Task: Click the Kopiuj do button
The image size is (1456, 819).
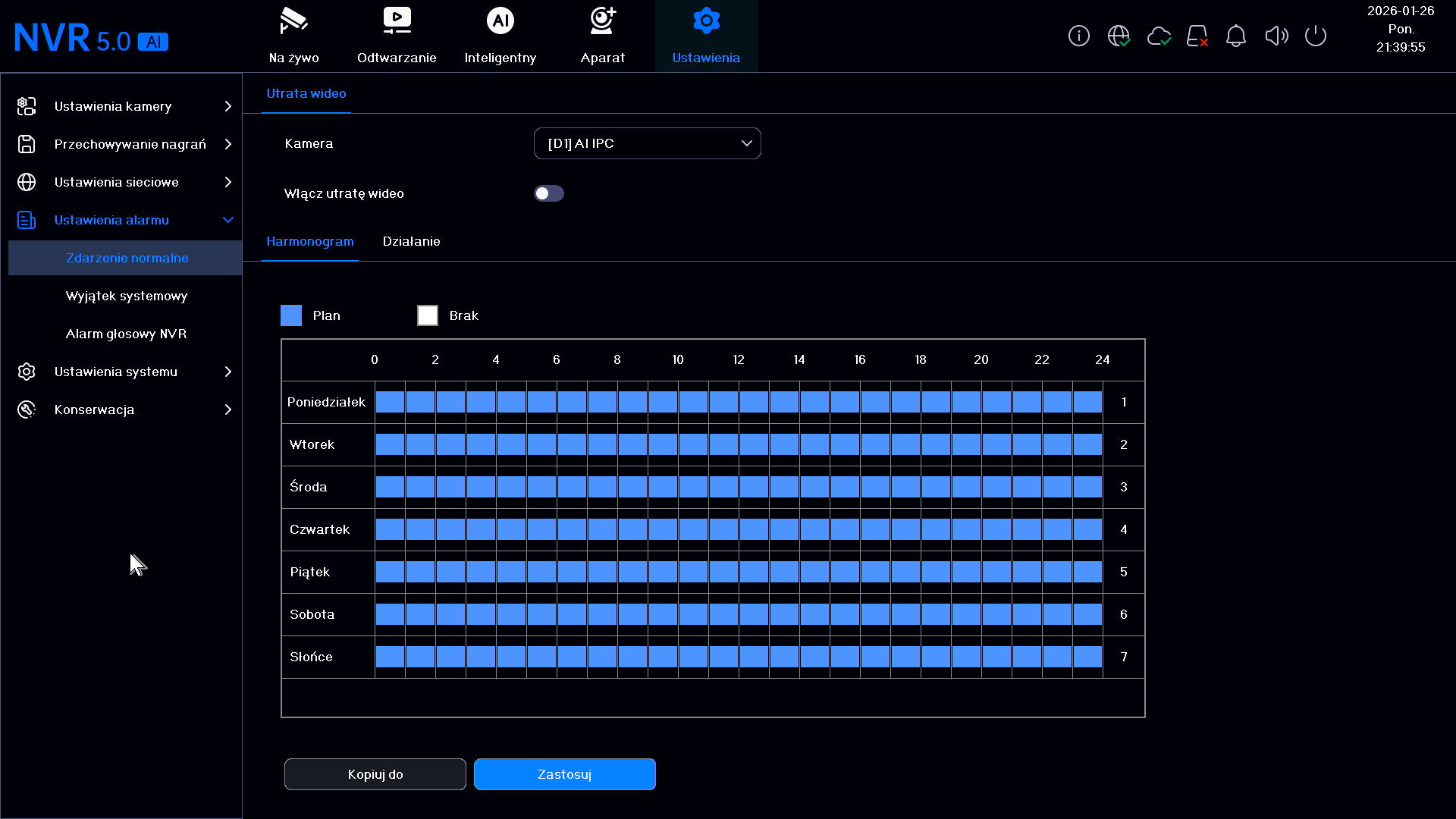Action: pos(375,774)
